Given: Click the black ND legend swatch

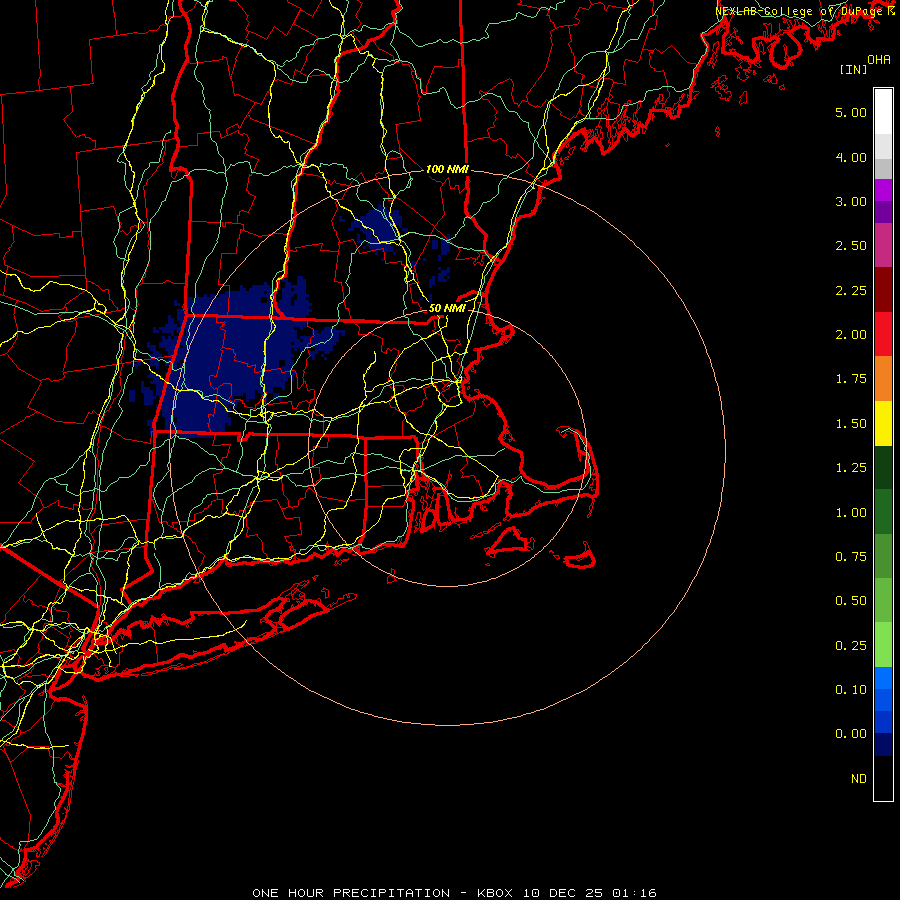Looking at the screenshot, I should [883, 778].
